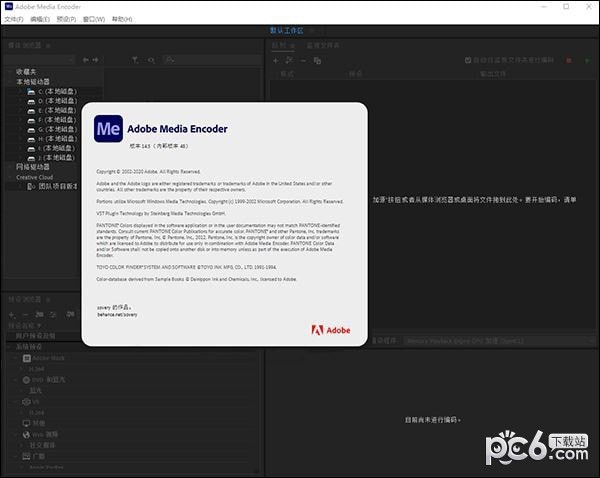
Task: Click the new preset plus icon
Action: [x=12, y=315]
